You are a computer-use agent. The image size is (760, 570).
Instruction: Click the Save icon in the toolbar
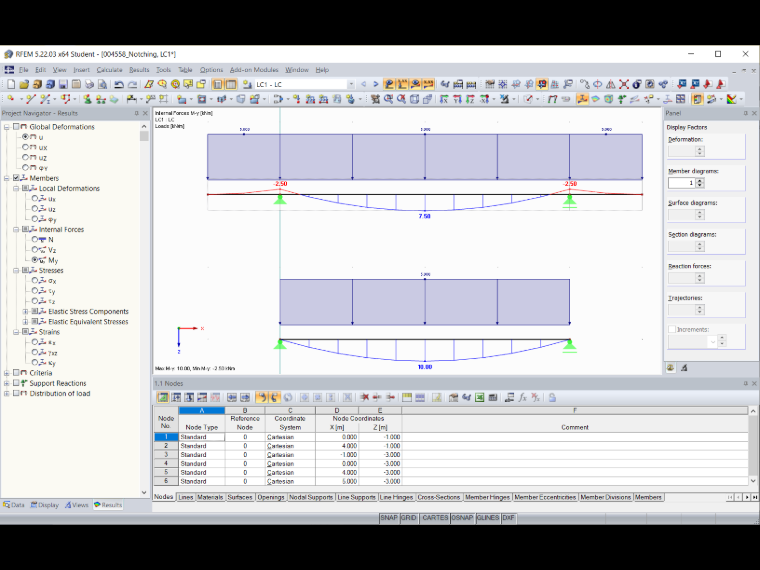coord(63,84)
